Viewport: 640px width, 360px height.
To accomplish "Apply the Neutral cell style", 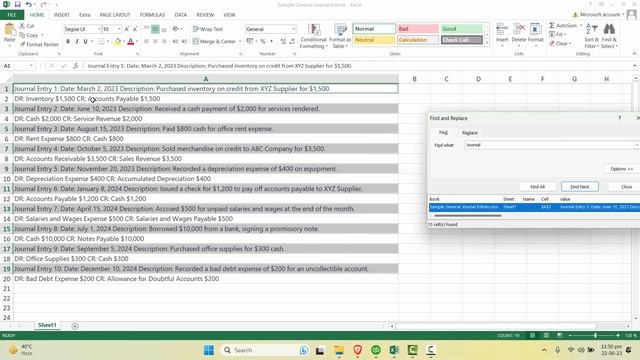I will click(x=374, y=40).
